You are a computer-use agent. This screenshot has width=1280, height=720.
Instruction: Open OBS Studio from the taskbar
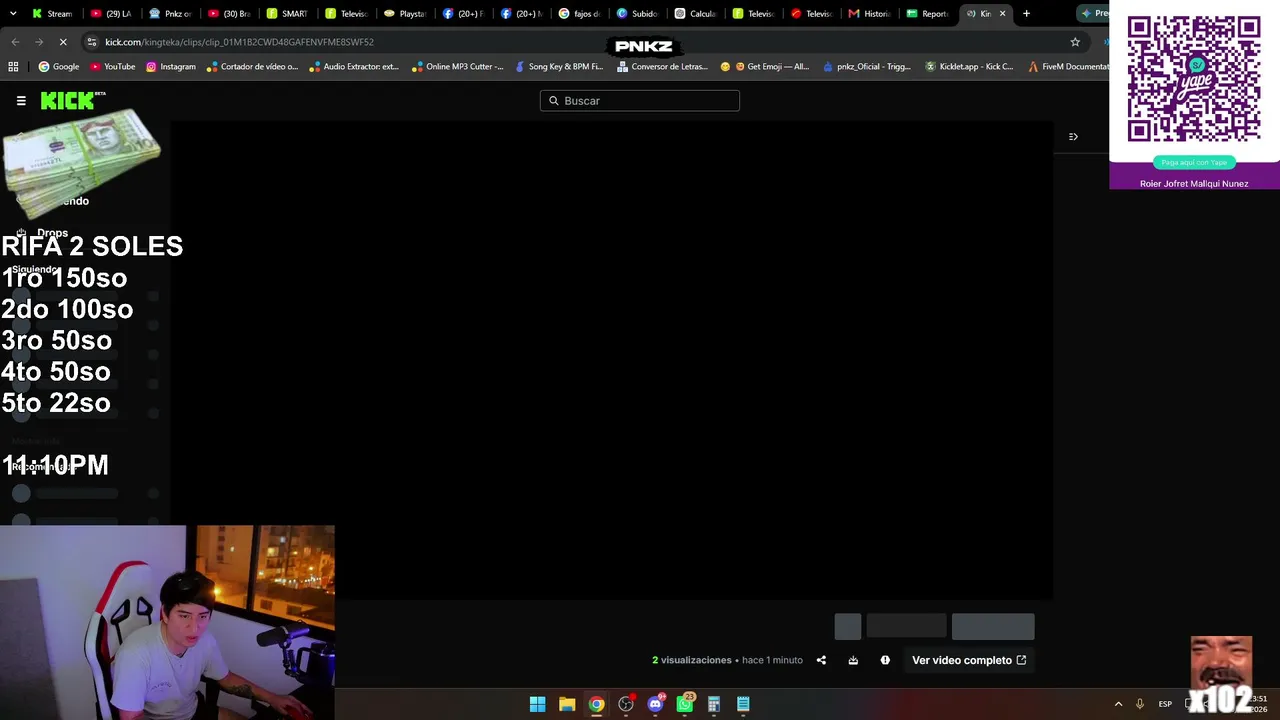[626, 704]
